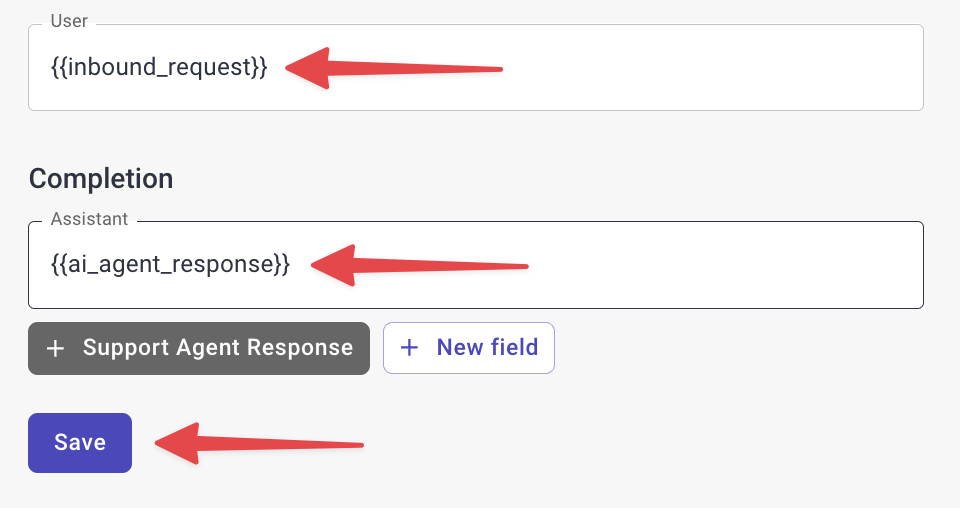The image size is (960, 508).
Task: Click the {{inbound_request}} template variable text
Action: pos(159,68)
